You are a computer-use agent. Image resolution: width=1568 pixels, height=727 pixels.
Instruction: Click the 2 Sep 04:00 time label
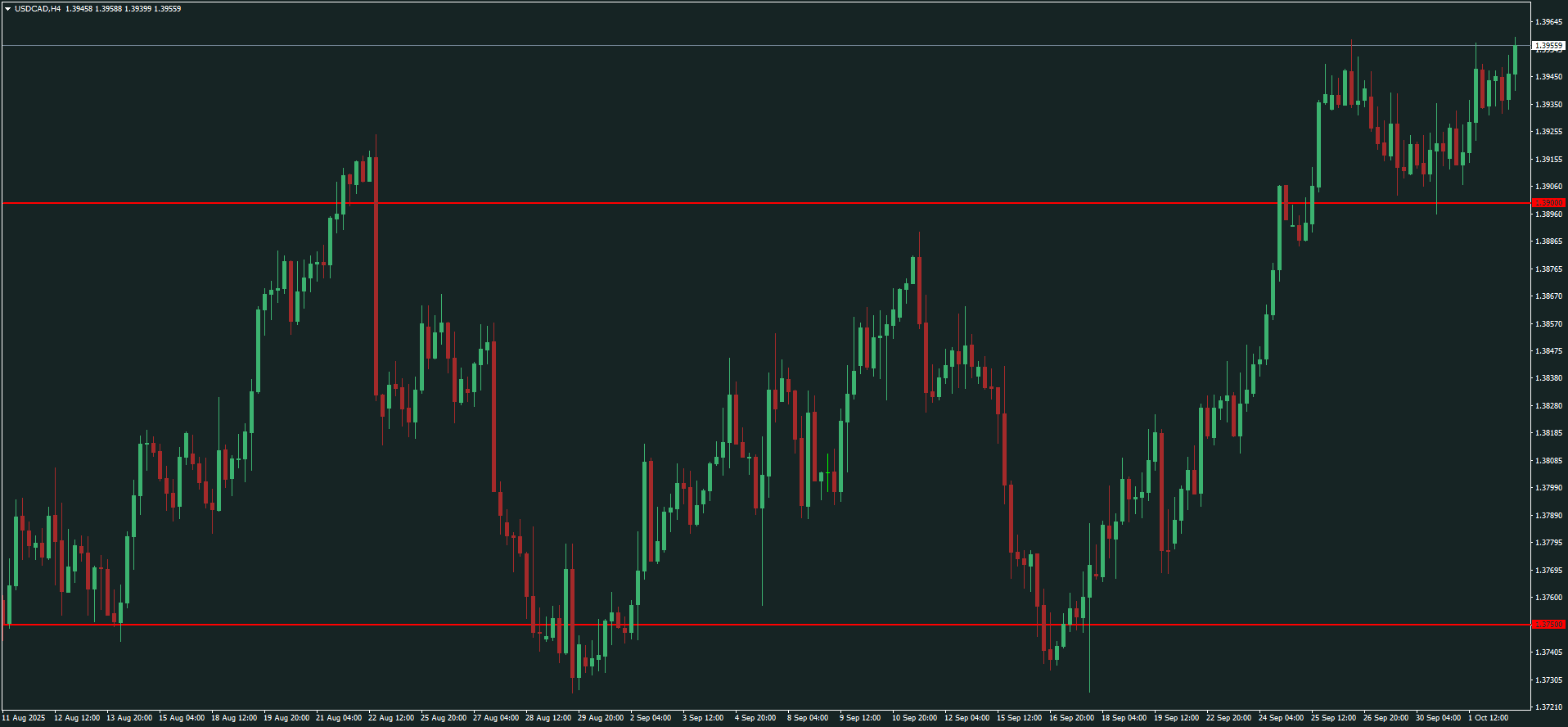click(651, 718)
